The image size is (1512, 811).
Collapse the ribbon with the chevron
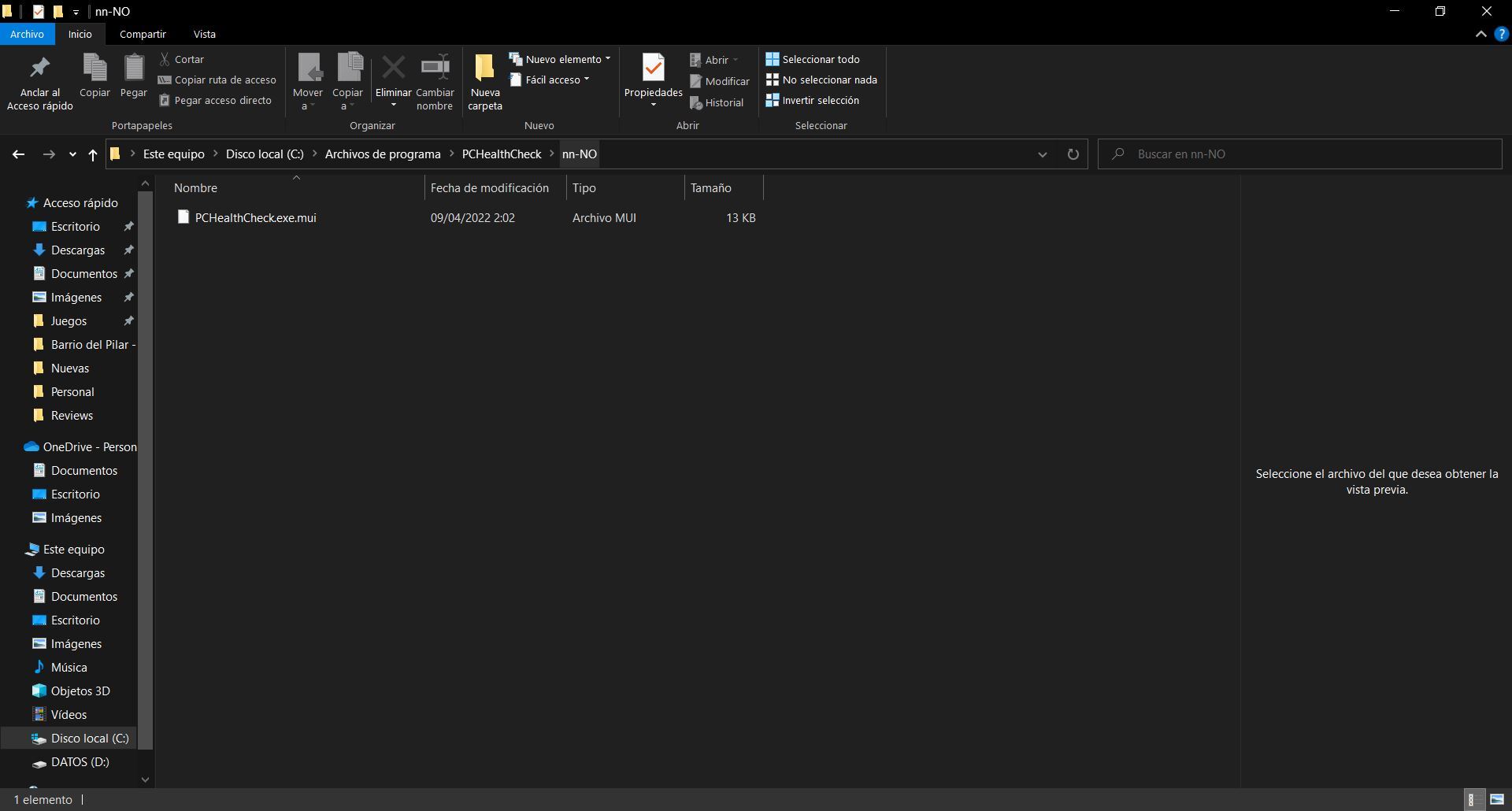point(1480,34)
